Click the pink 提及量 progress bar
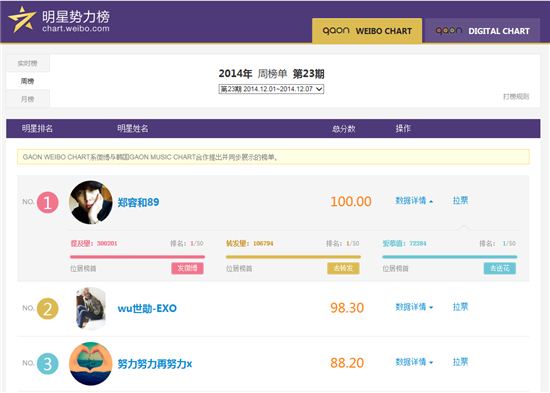Screen dimensions: 550x393 [138, 257]
